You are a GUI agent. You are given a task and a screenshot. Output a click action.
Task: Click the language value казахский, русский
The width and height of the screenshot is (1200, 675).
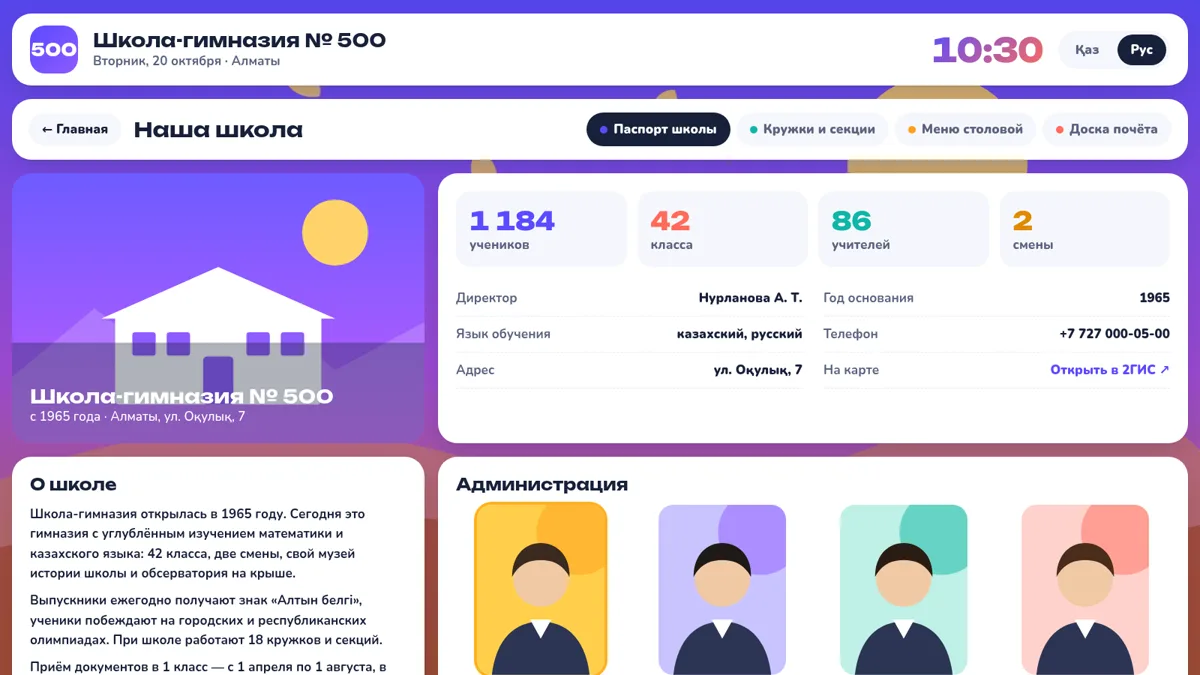pyautogui.click(x=740, y=334)
